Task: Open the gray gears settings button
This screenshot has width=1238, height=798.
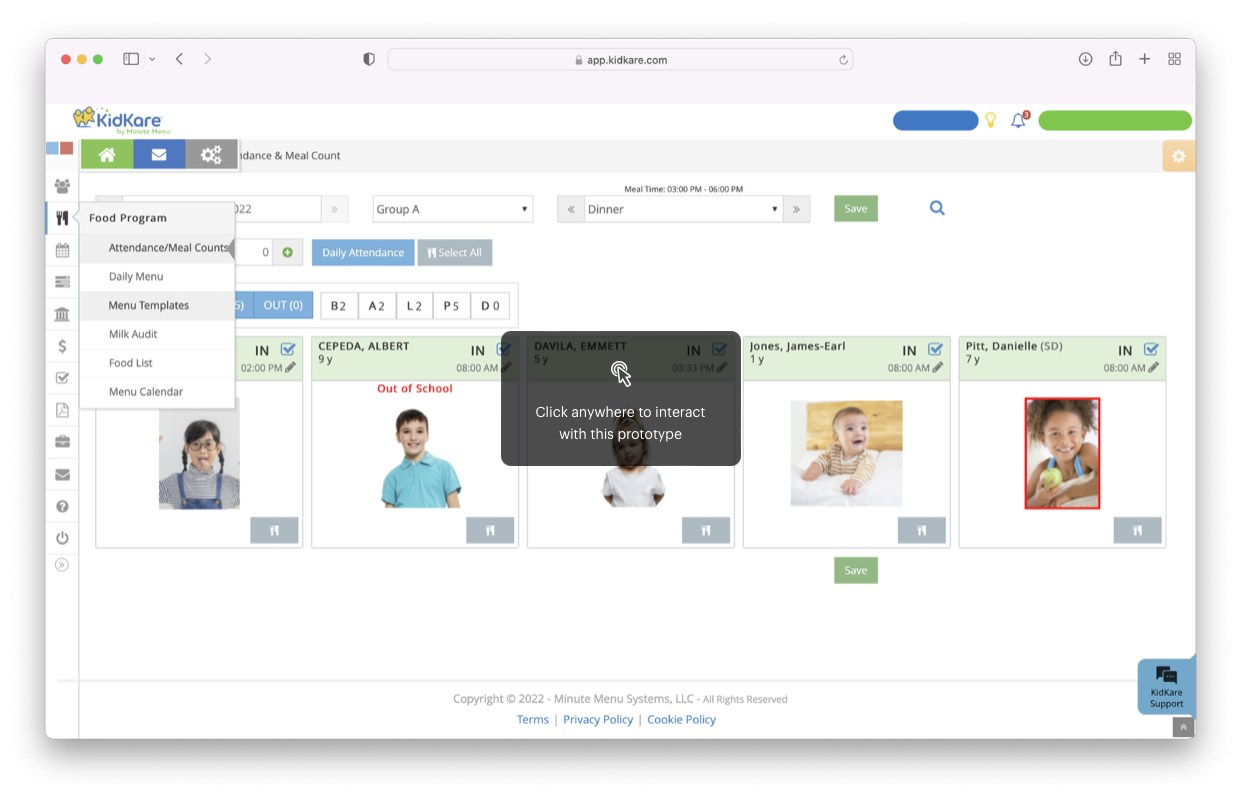Action: pyautogui.click(x=211, y=155)
